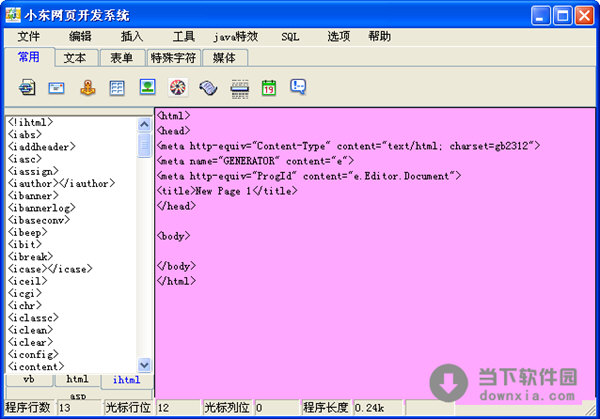
Task: Switch to the 特殊字符 tab
Action: (x=173, y=58)
